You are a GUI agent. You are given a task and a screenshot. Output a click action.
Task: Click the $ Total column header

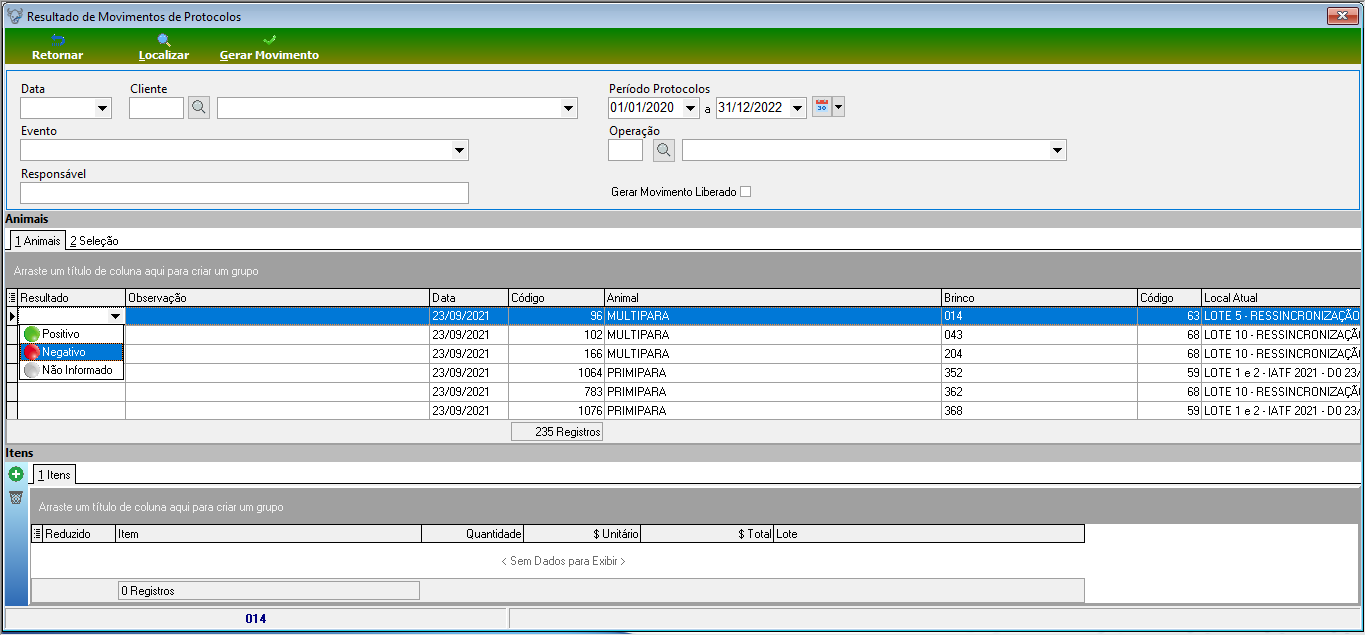[x=707, y=534]
